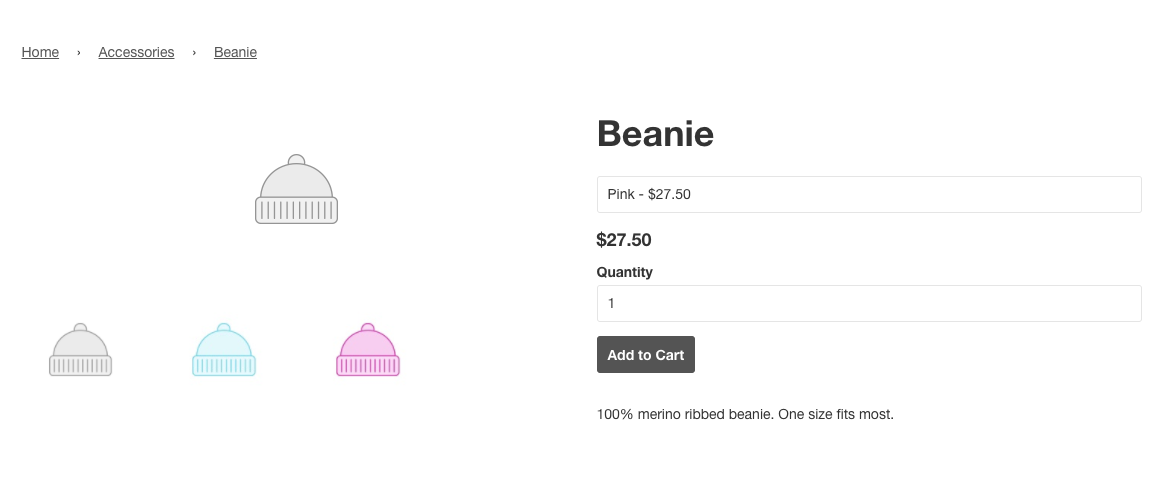Click the merino ribbed beanie description text
Image resolution: width=1174 pixels, height=491 pixels.
(745, 414)
